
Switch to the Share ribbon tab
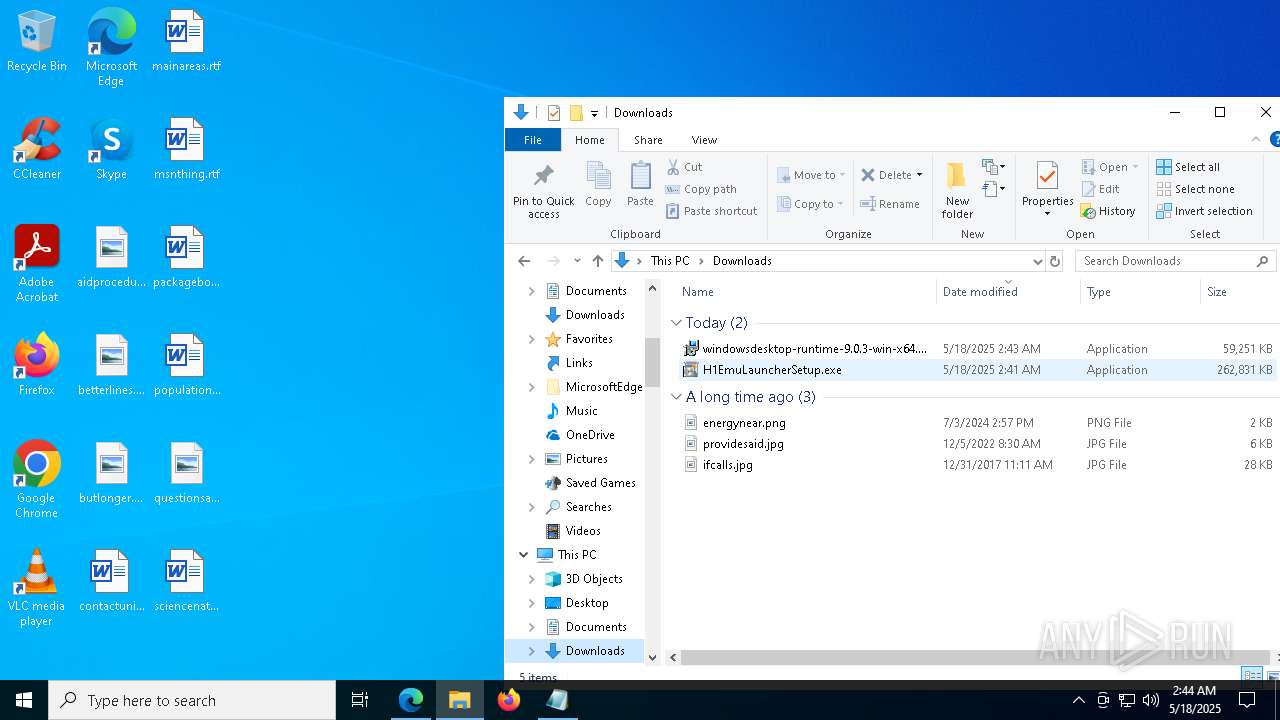[648, 140]
